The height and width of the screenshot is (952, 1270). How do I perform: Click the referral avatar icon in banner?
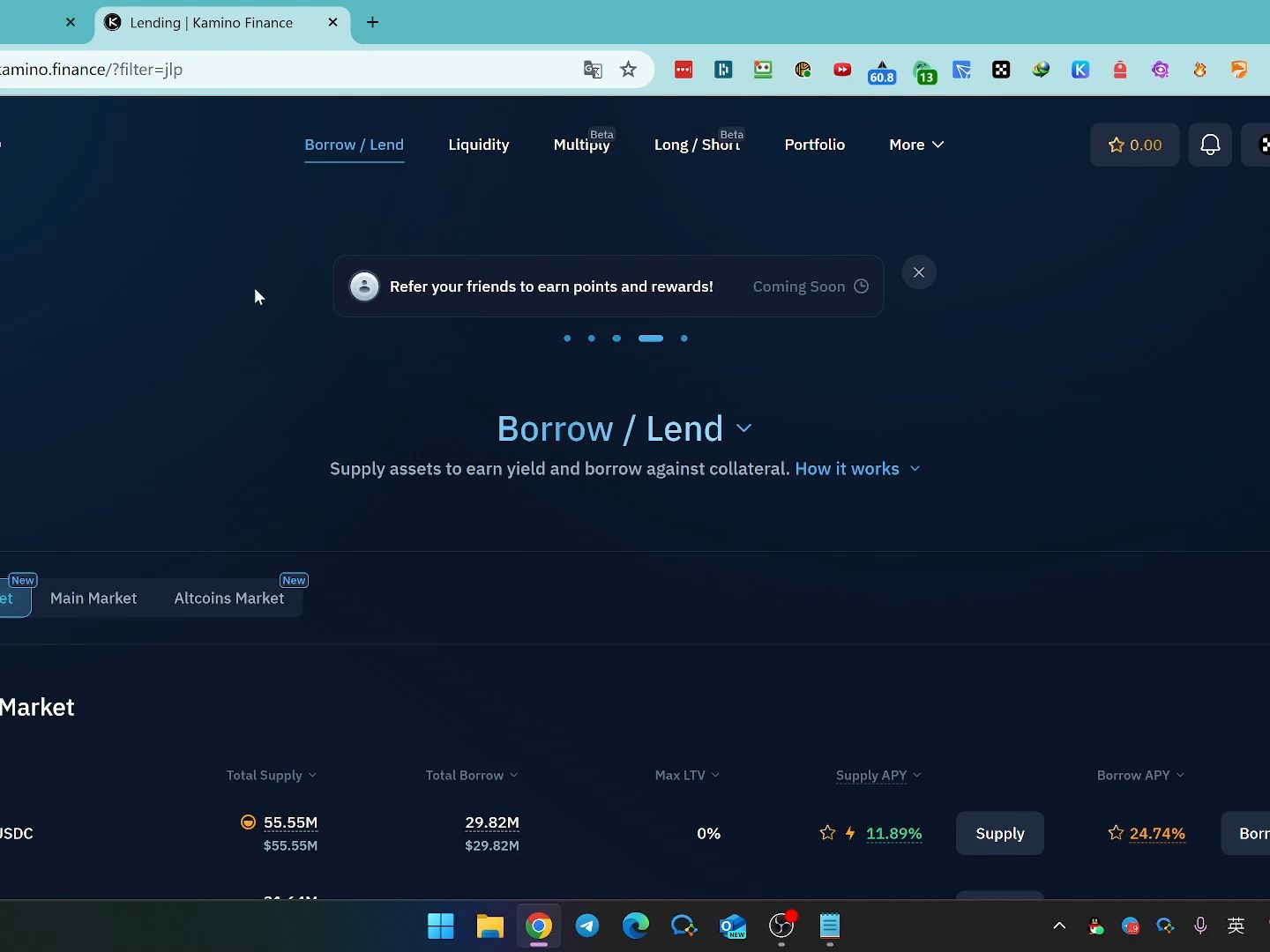coord(364,286)
